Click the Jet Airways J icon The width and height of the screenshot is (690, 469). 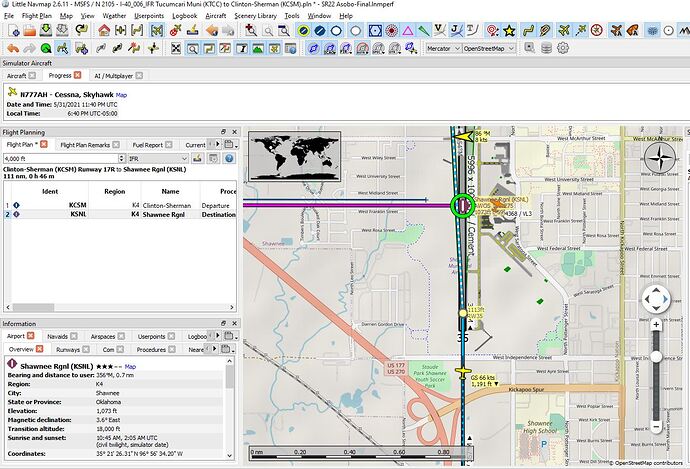455,30
